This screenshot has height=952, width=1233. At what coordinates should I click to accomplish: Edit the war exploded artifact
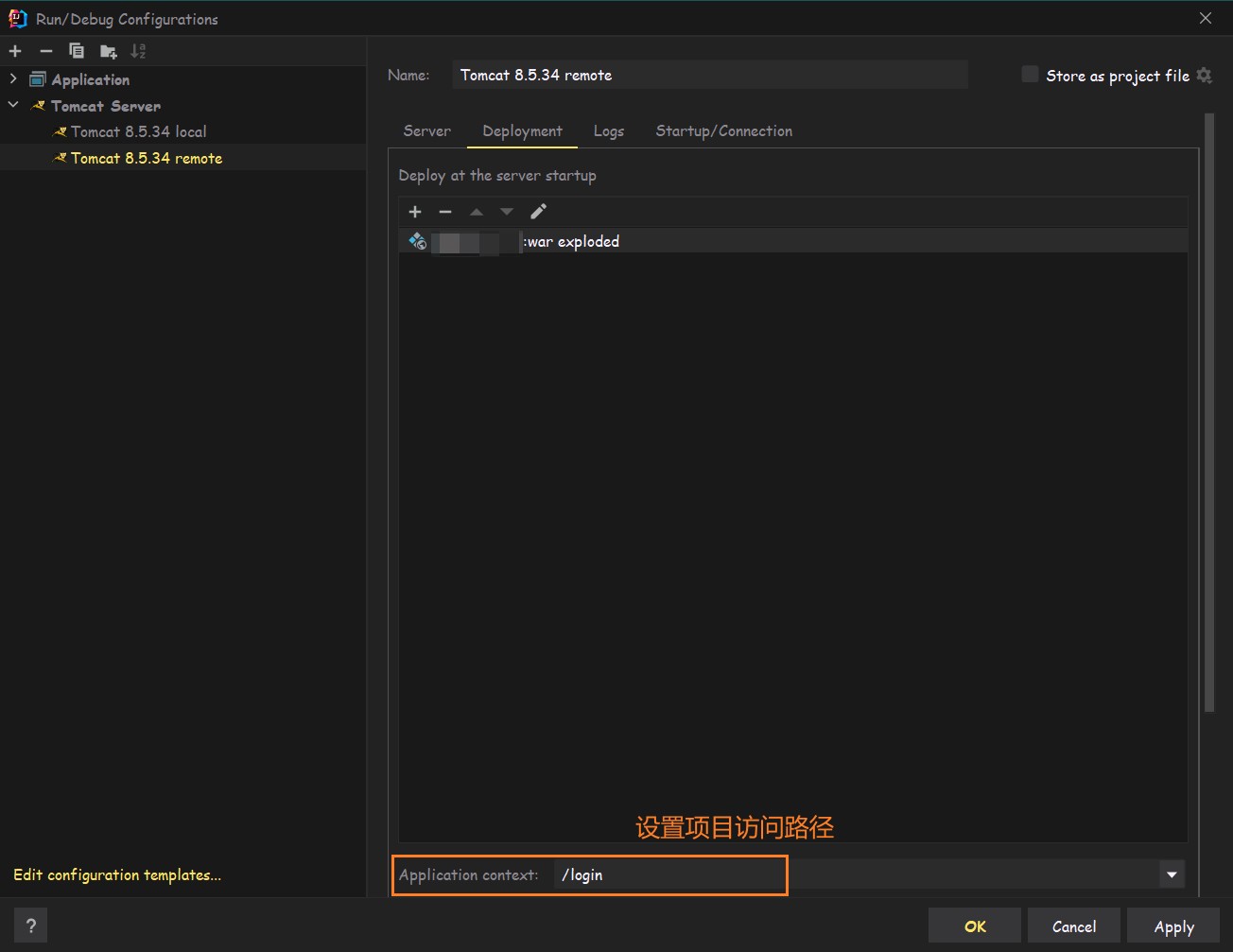(538, 212)
